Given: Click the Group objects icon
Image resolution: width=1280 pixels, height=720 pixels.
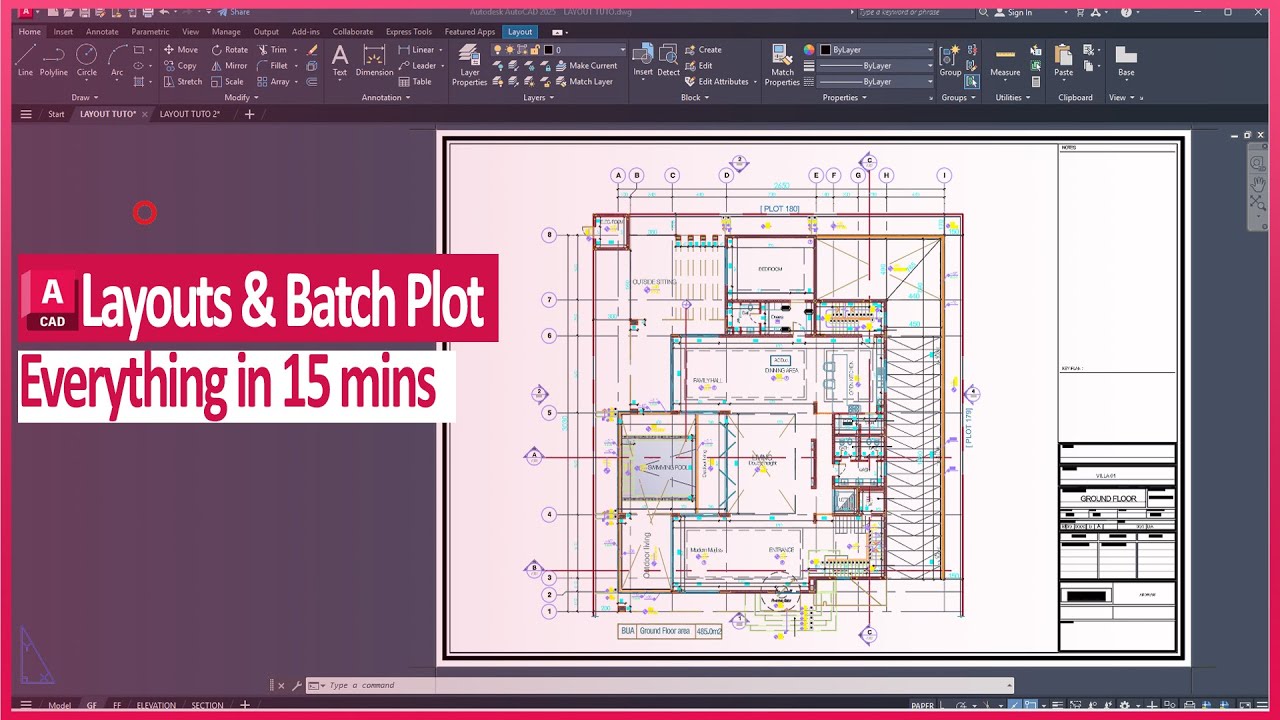Looking at the screenshot, I should point(950,60).
